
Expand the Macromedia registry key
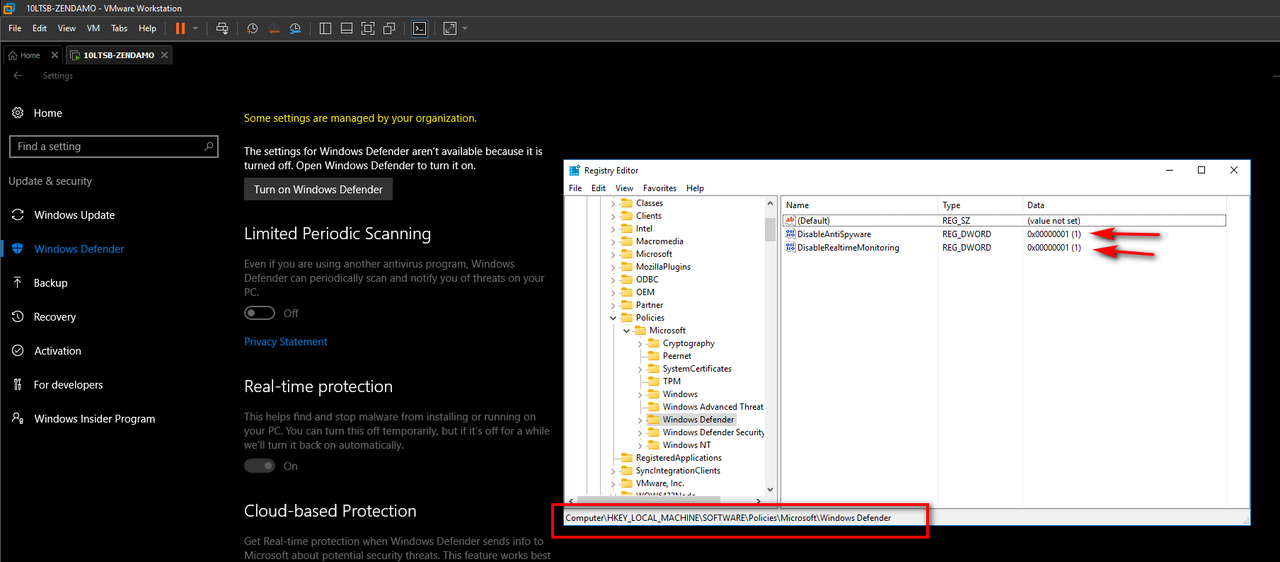point(613,241)
